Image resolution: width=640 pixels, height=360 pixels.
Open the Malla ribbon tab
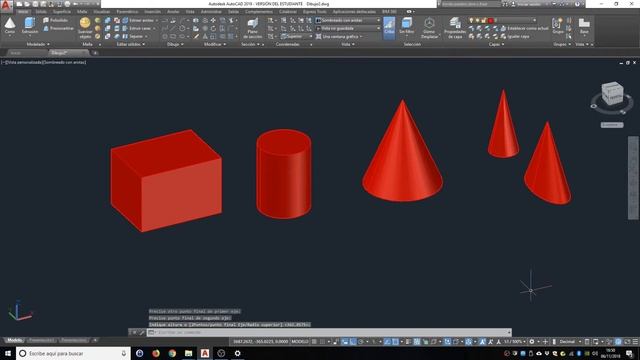(x=82, y=11)
